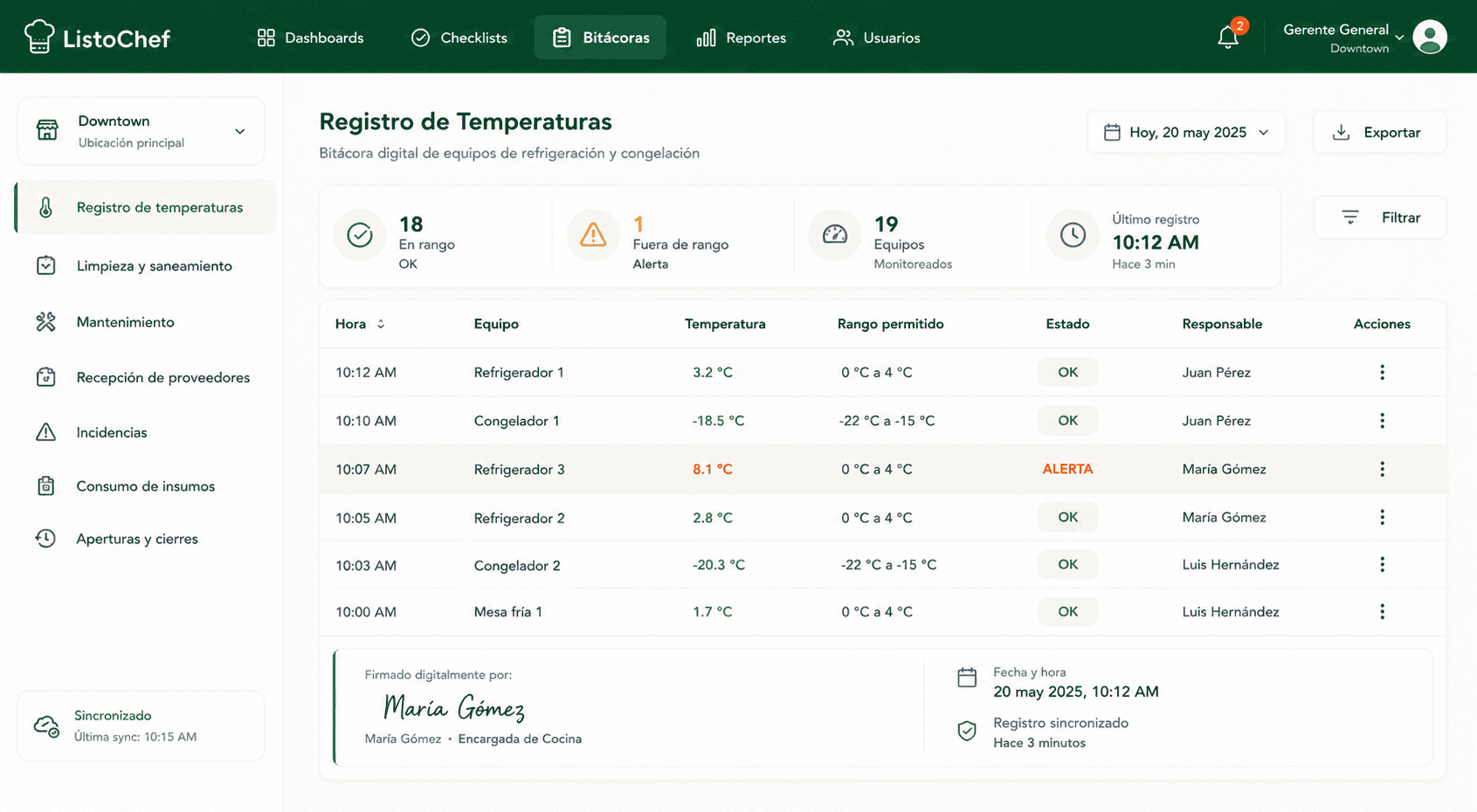Switch to the Reportes tab

point(742,38)
